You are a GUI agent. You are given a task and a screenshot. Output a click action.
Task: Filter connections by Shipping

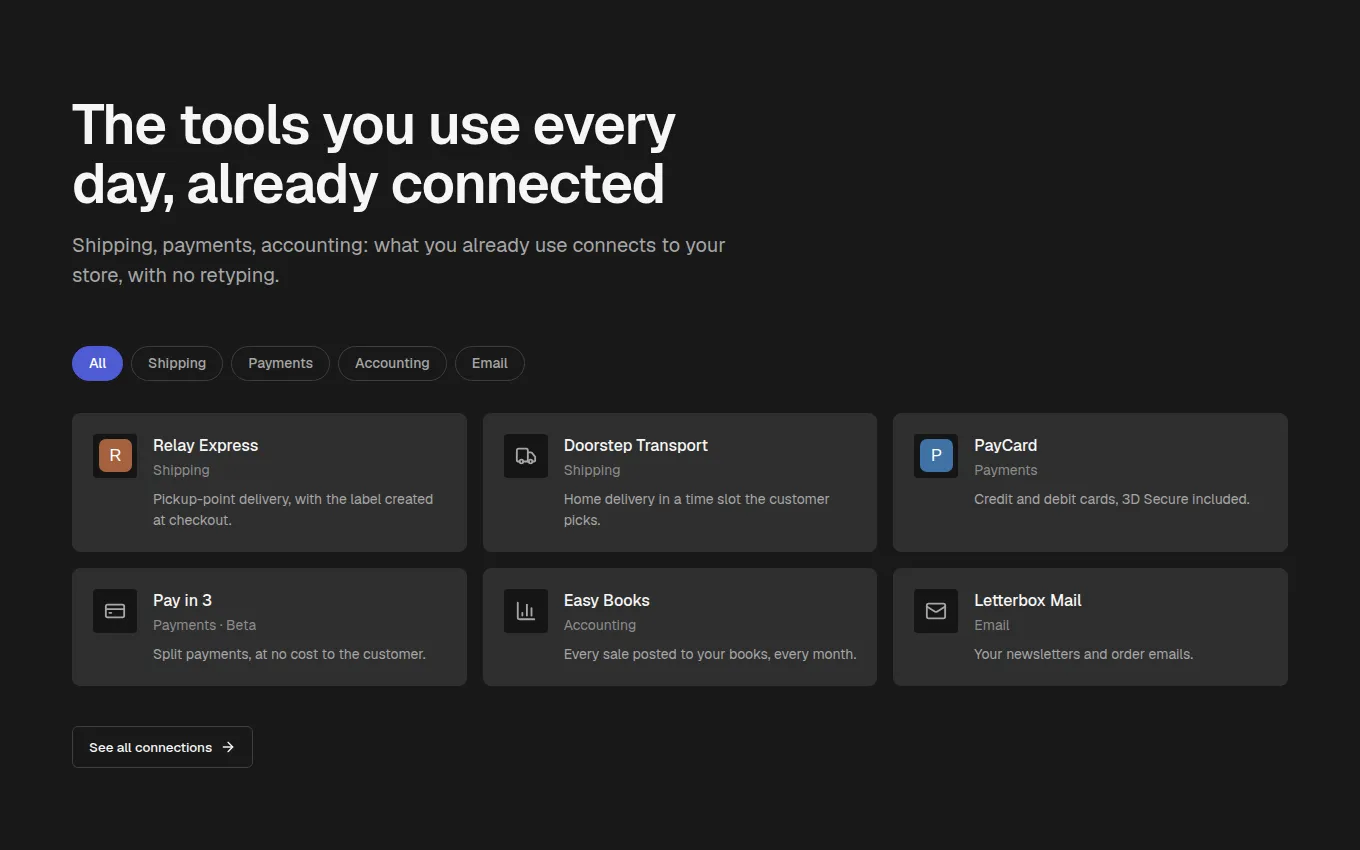(x=177, y=363)
